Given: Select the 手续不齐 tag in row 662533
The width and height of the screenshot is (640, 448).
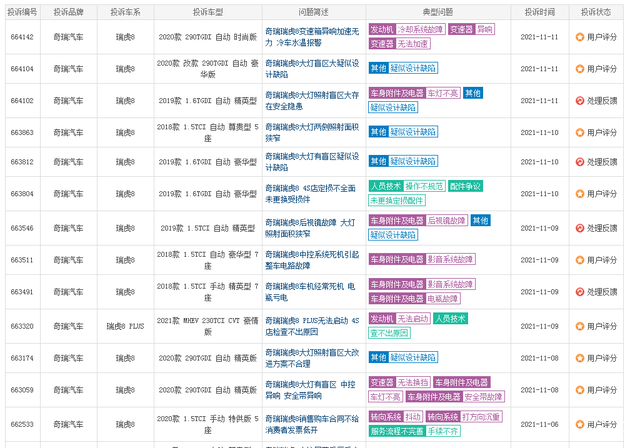Looking at the screenshot, I should click(443, 431).
